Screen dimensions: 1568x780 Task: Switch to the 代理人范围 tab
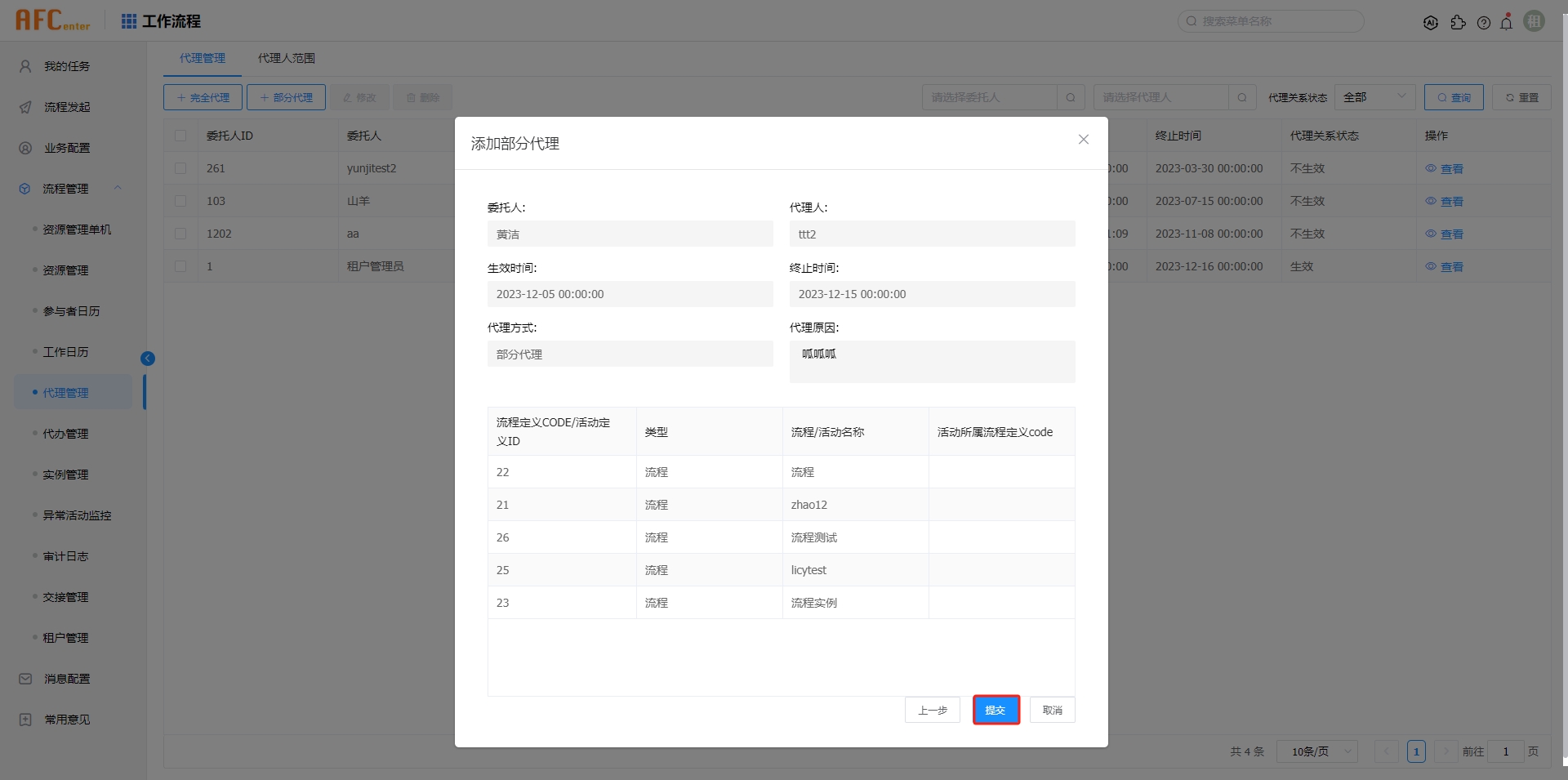(286, 58)
